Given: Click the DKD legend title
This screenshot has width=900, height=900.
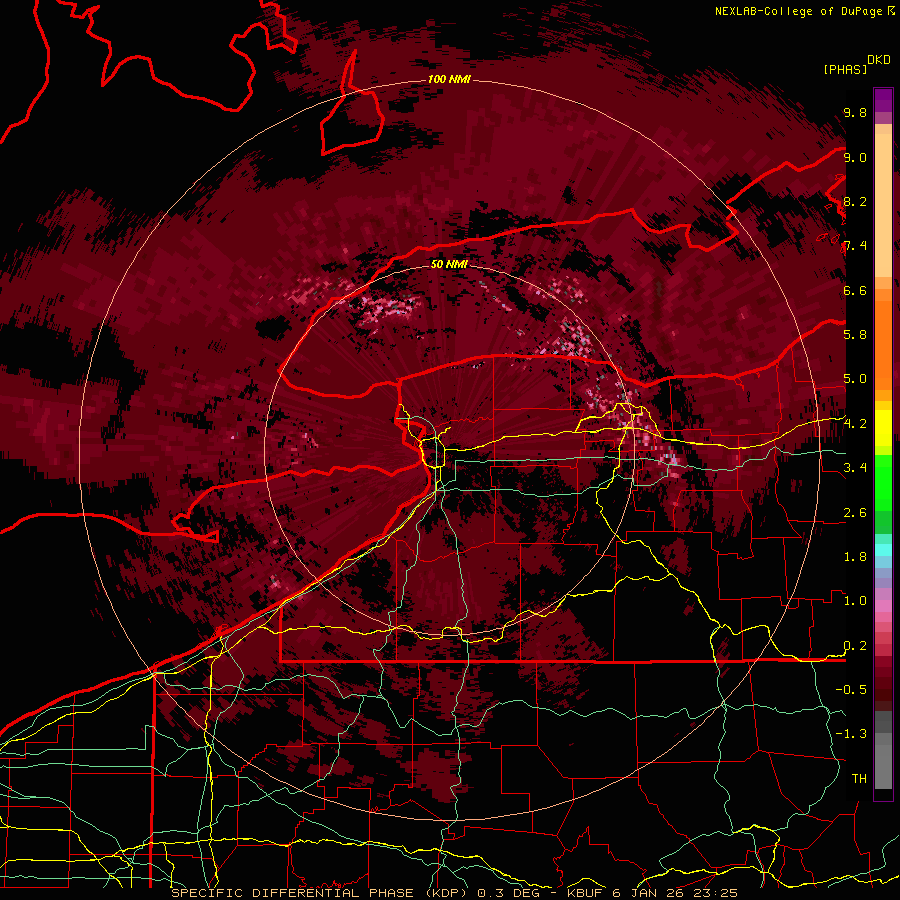Looking at the screenshot, I should (x=879, y=60).
